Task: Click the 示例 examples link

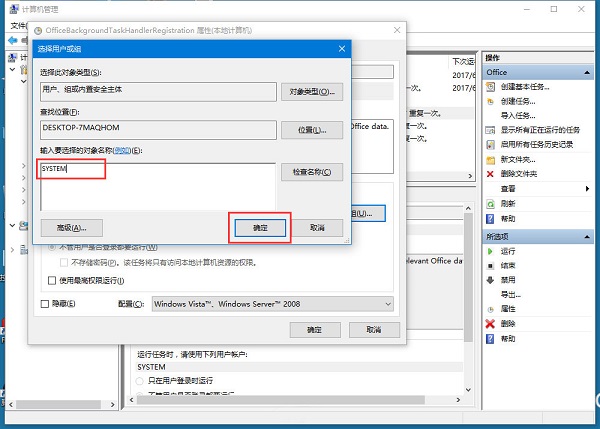Action: tap(122, 150)
